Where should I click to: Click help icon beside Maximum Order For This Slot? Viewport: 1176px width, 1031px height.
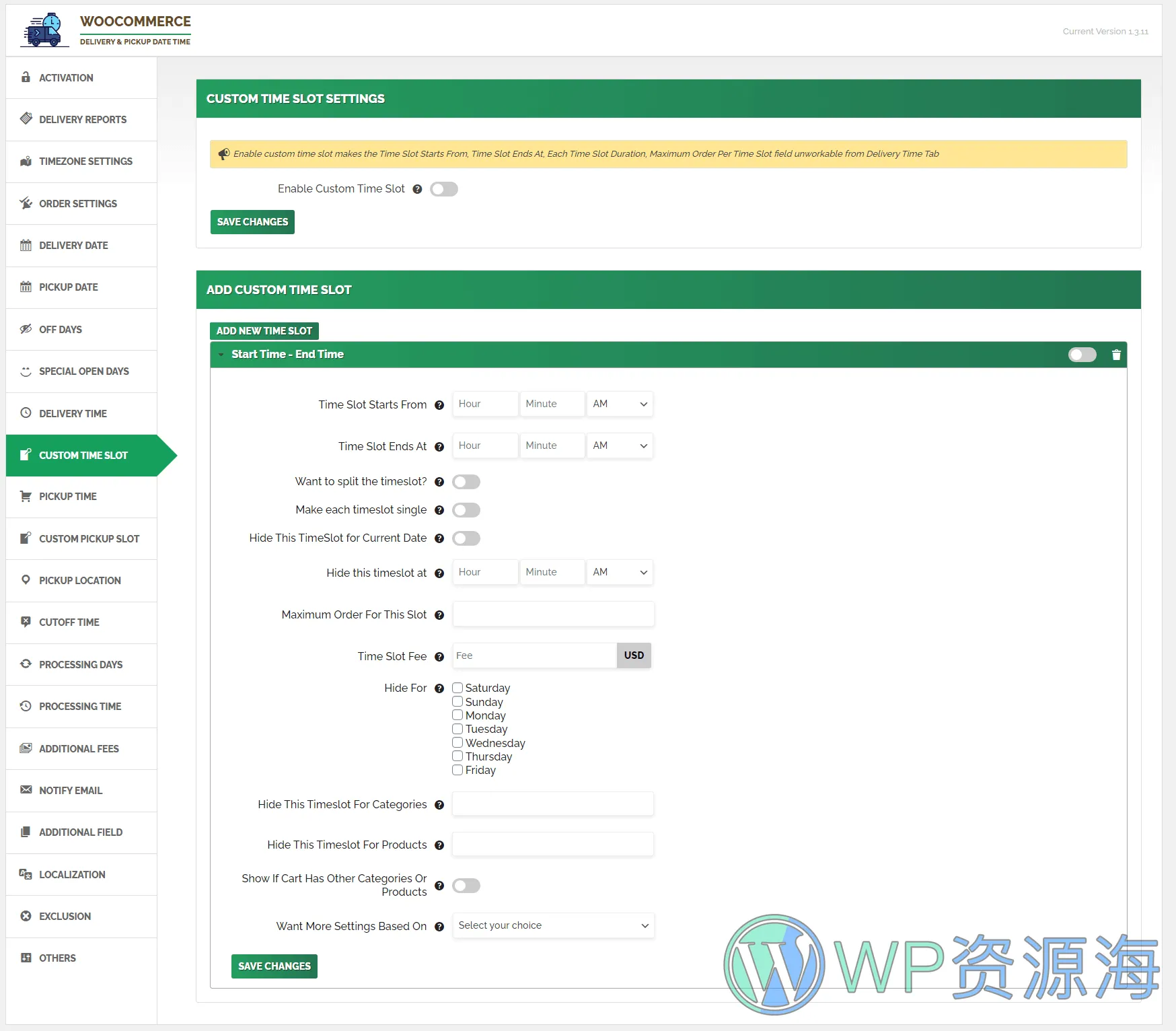[x=439, y=615]
